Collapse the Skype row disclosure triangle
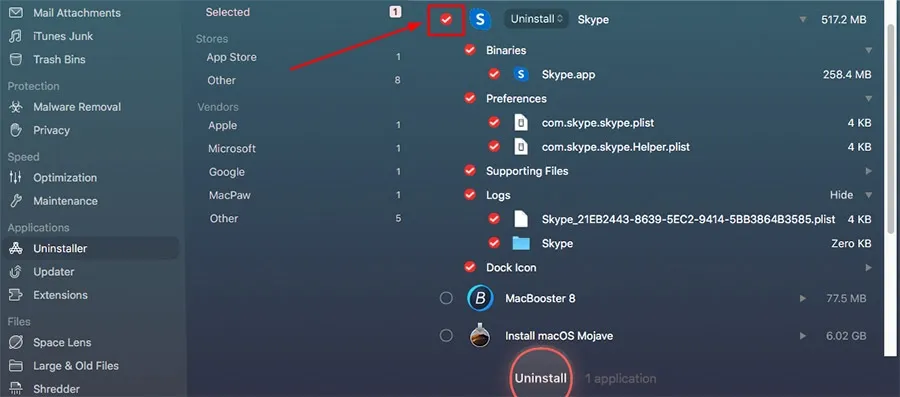Viewport: 900px width, 397px height. pos(803,20)
